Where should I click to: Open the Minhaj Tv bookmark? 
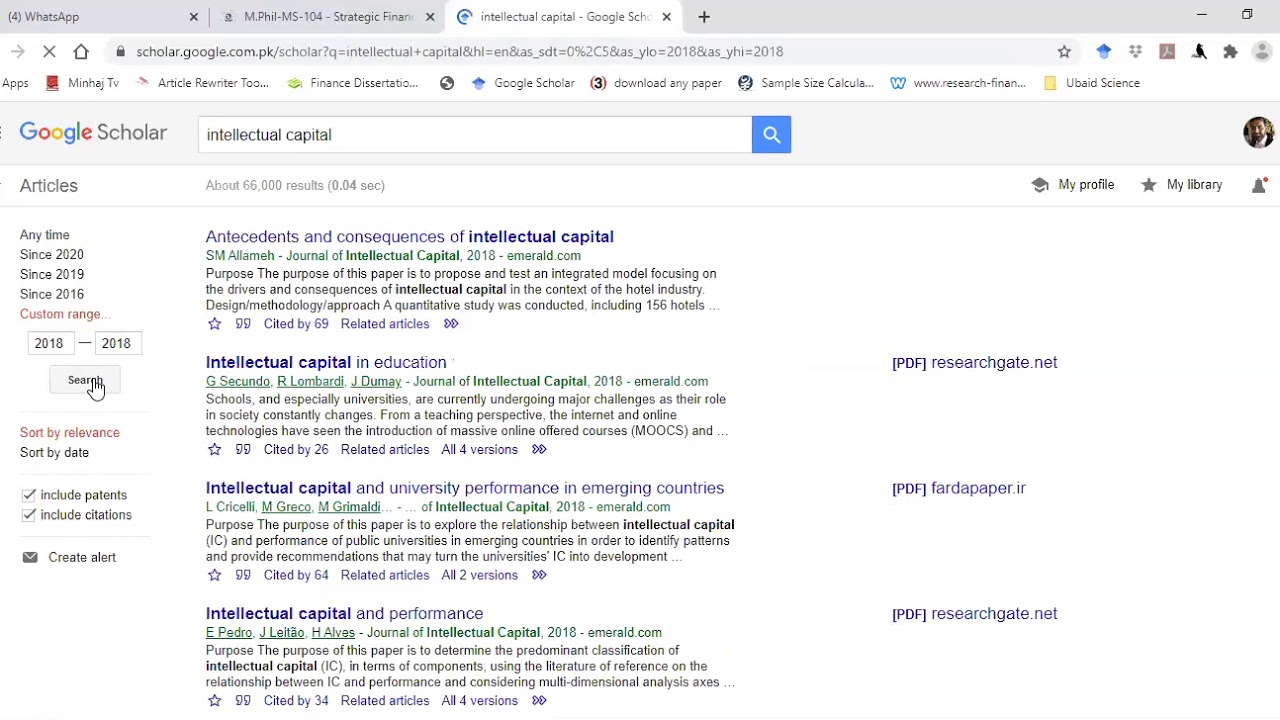pos(82,83)
